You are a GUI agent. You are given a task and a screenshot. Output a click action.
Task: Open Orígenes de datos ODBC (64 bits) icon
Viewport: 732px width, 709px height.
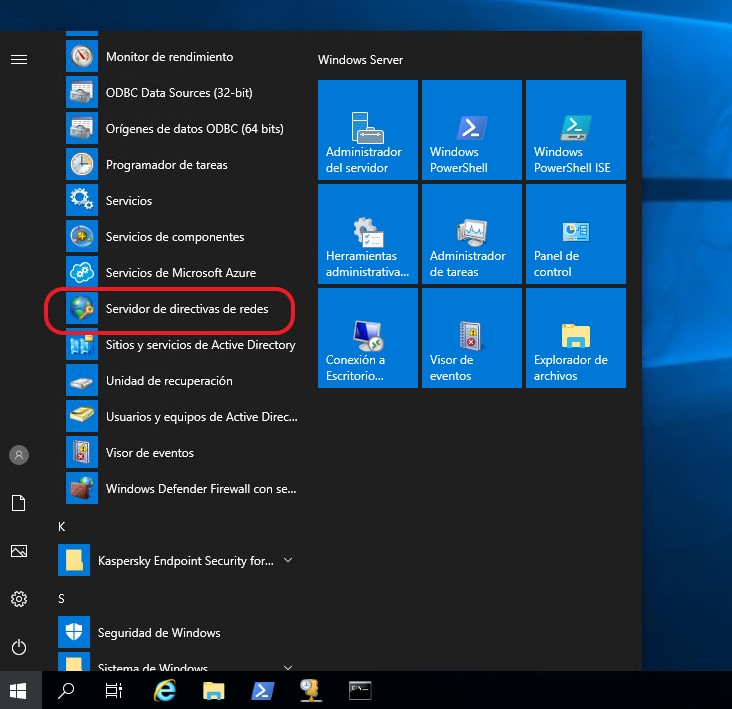coord(82,128)
